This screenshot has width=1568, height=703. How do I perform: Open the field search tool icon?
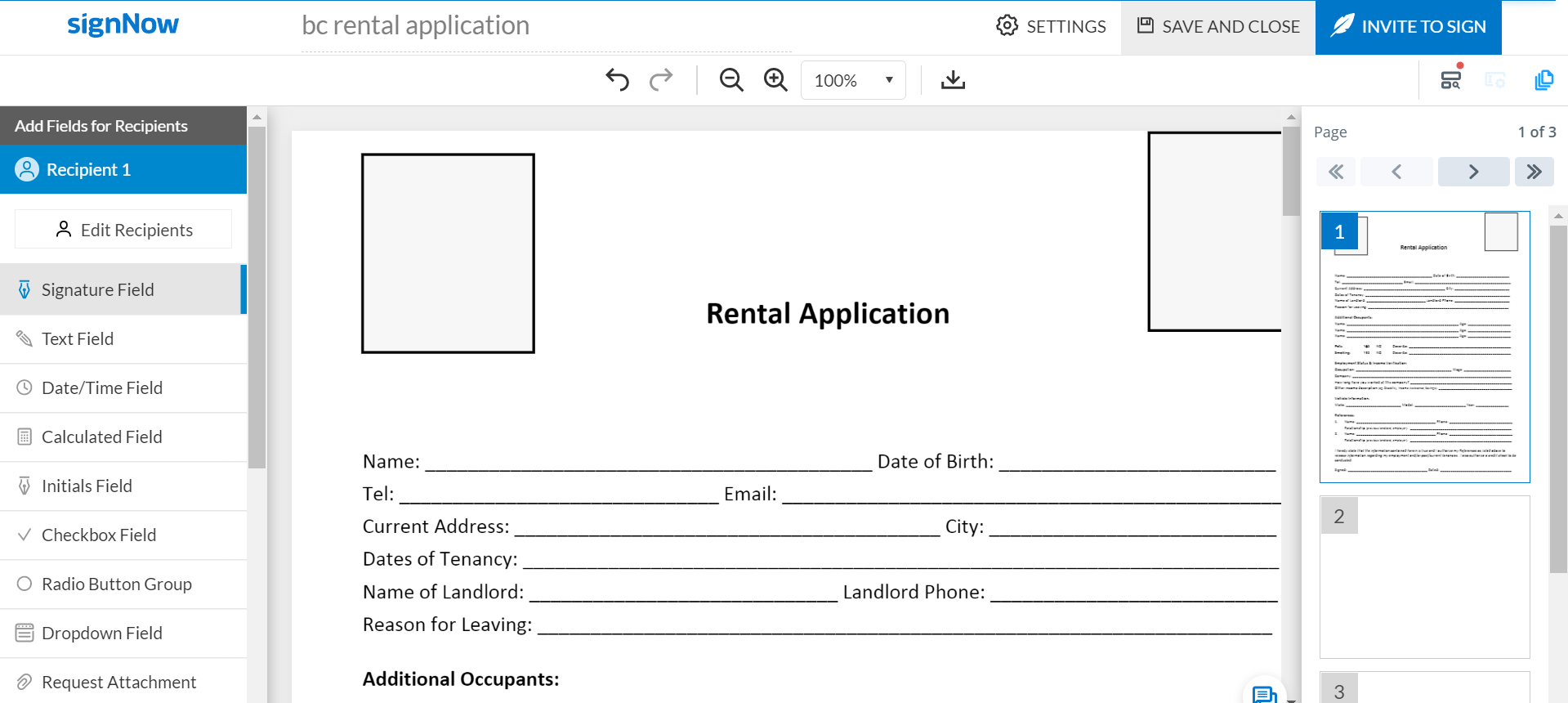point(1451,80)
